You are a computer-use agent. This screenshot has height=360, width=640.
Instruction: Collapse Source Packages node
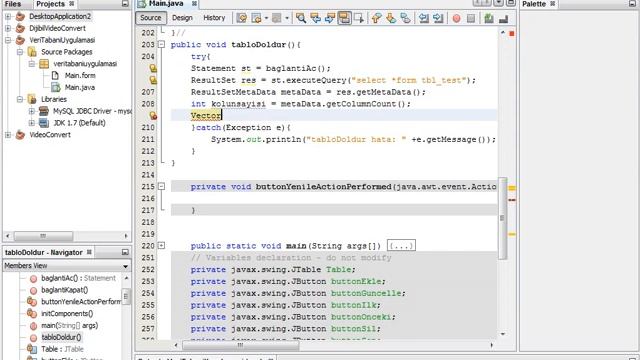20,52
